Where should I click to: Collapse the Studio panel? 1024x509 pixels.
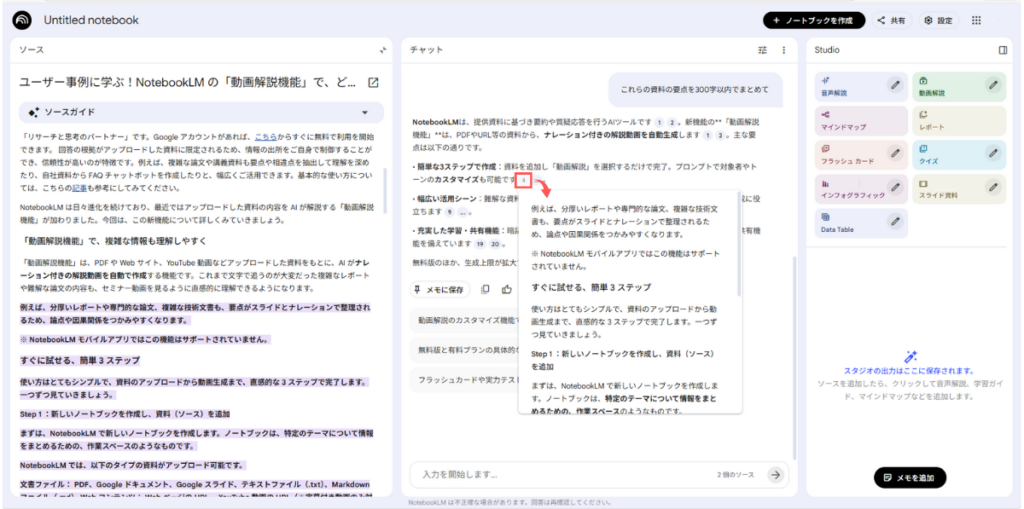click(1003, 49)
